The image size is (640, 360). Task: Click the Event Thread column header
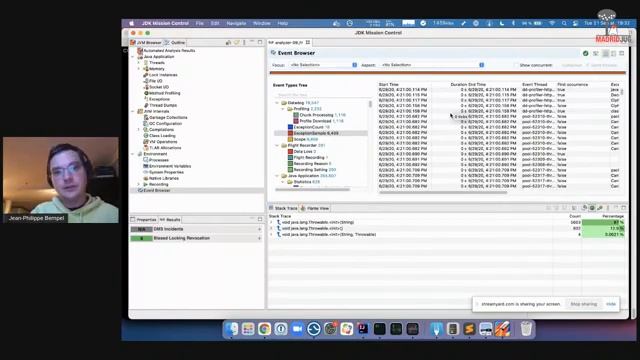(535, 84)
